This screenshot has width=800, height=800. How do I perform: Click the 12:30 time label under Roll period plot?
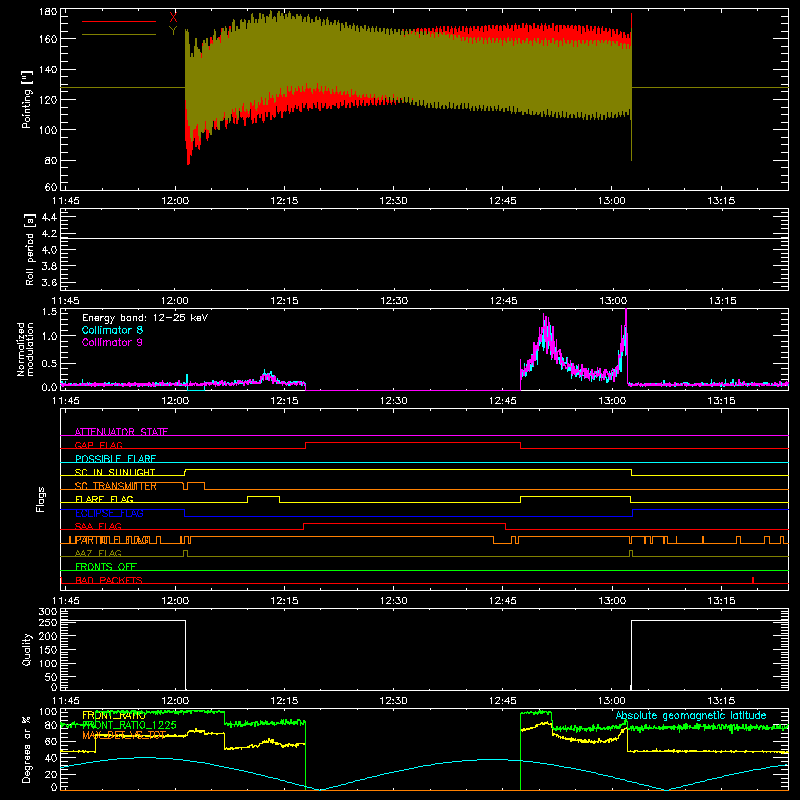(394, 301)
